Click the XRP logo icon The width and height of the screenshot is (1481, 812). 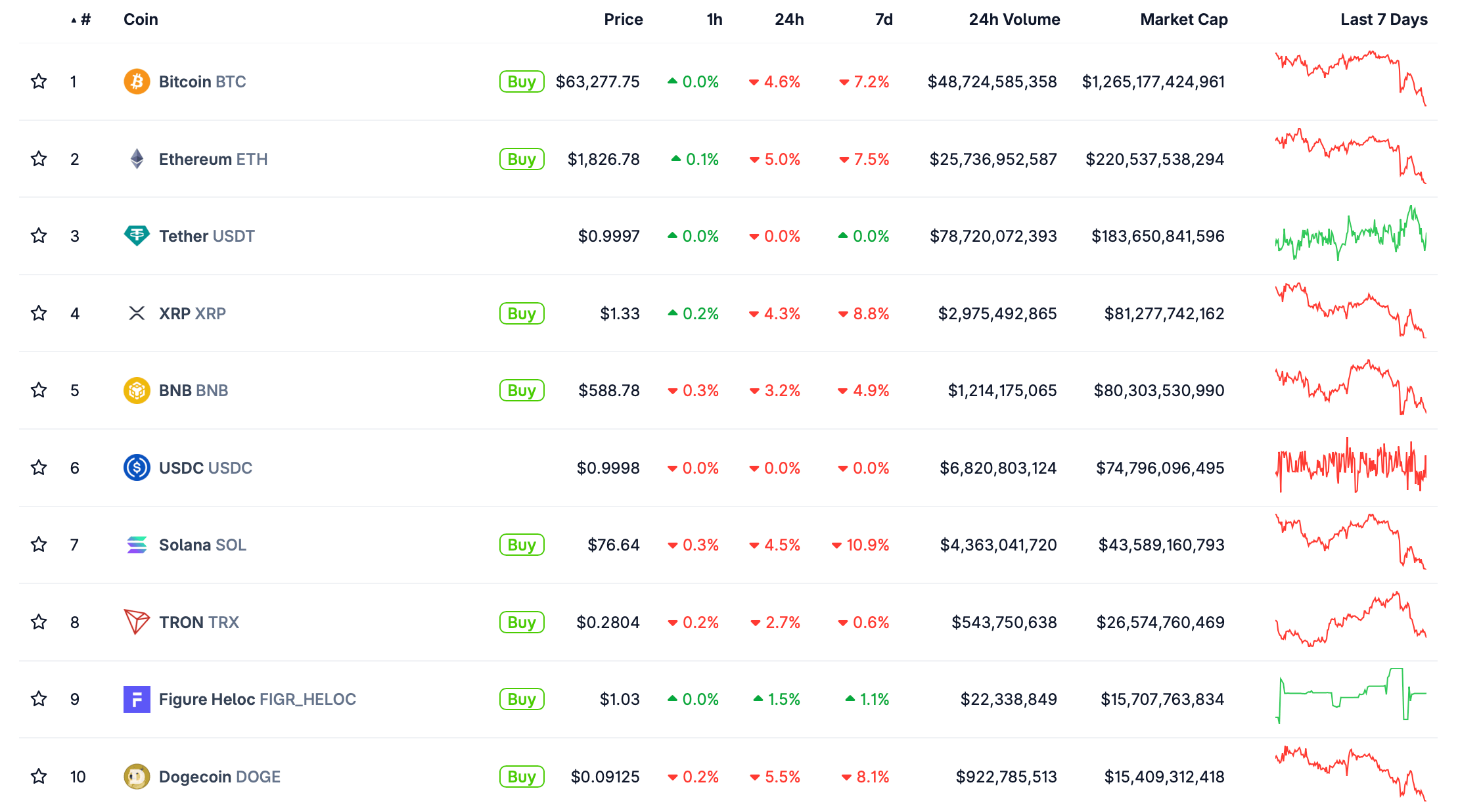click(x=137, y=313)
